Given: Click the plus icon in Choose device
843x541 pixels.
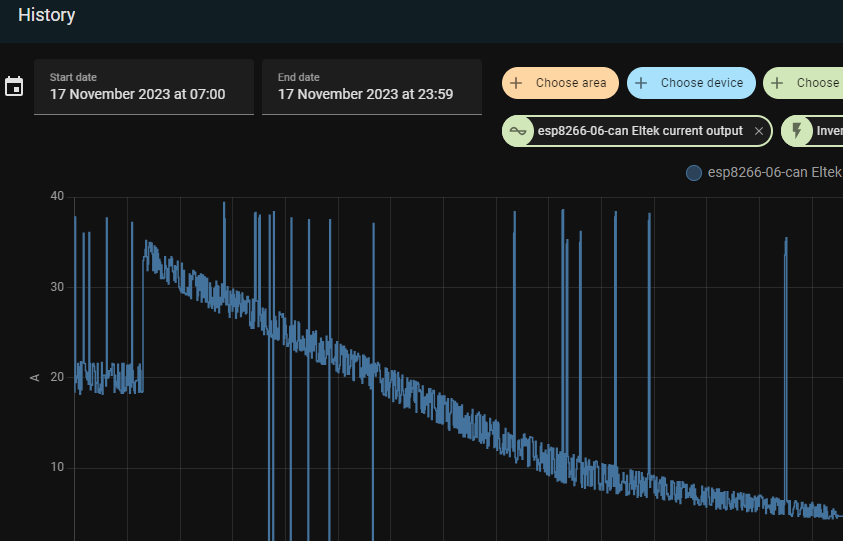Looking at the screenshot, I should pyautogui.click(x=641, y=83).
